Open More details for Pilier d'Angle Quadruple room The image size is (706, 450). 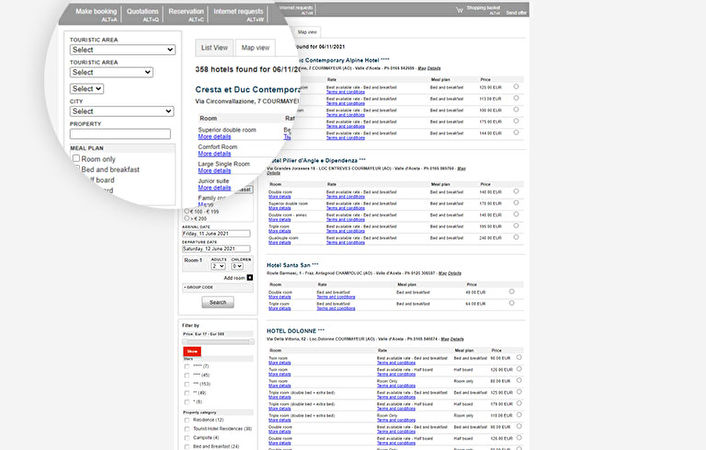point(280,242)
